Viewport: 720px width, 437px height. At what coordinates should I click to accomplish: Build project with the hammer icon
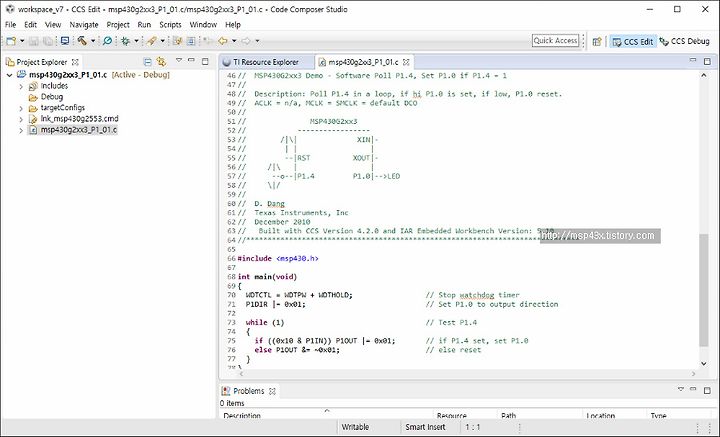tap(82, 41)
